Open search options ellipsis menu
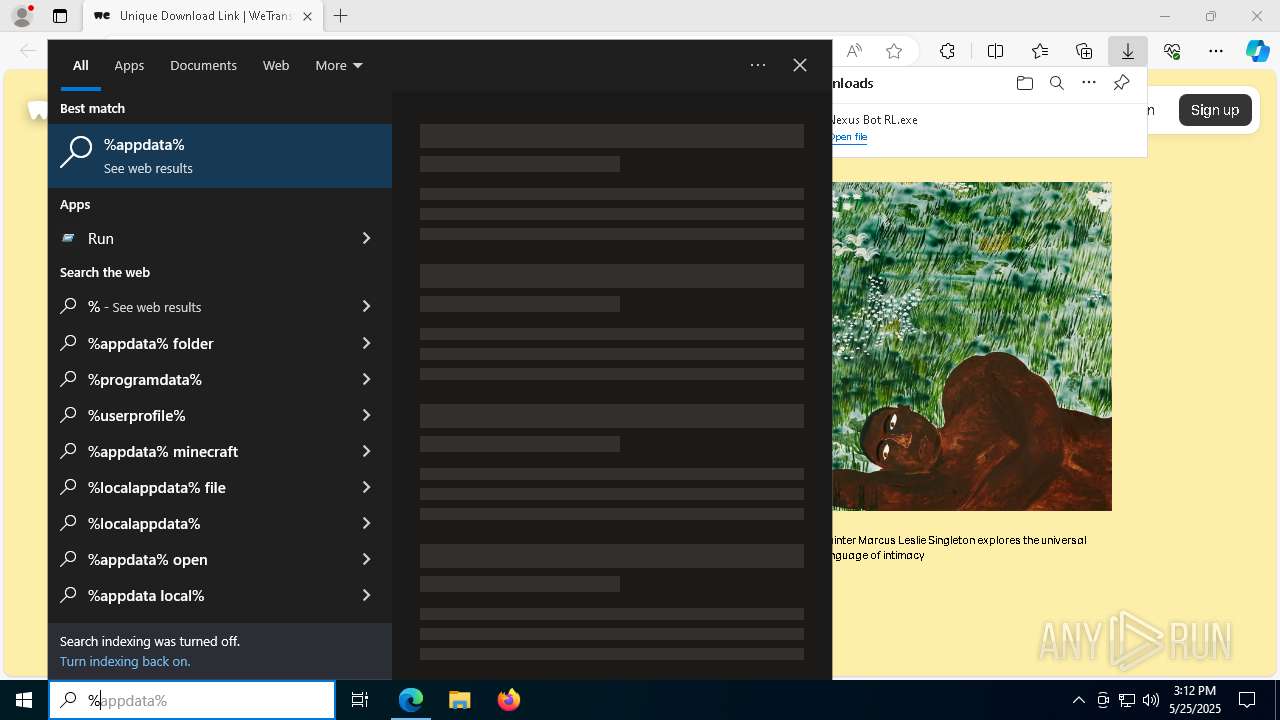1280x720 pixels. pyautogui.click(x=758, y=65)
